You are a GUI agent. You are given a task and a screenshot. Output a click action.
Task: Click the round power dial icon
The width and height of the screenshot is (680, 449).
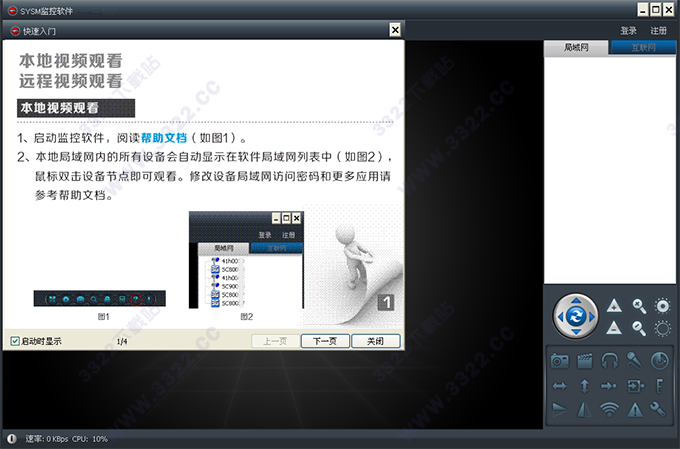(660, 361)
